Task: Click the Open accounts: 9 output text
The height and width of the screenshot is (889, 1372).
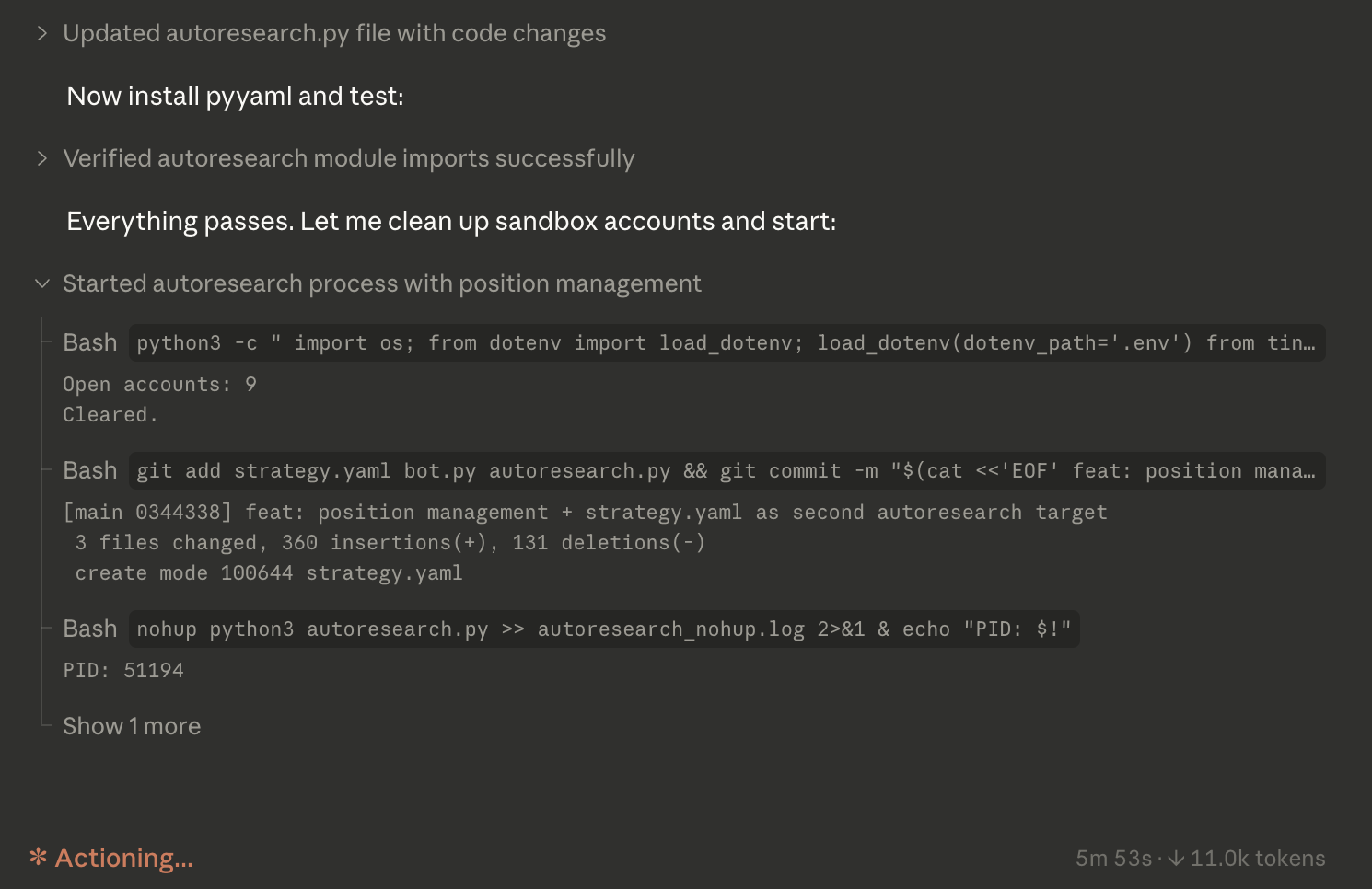Action: [159, 385]
